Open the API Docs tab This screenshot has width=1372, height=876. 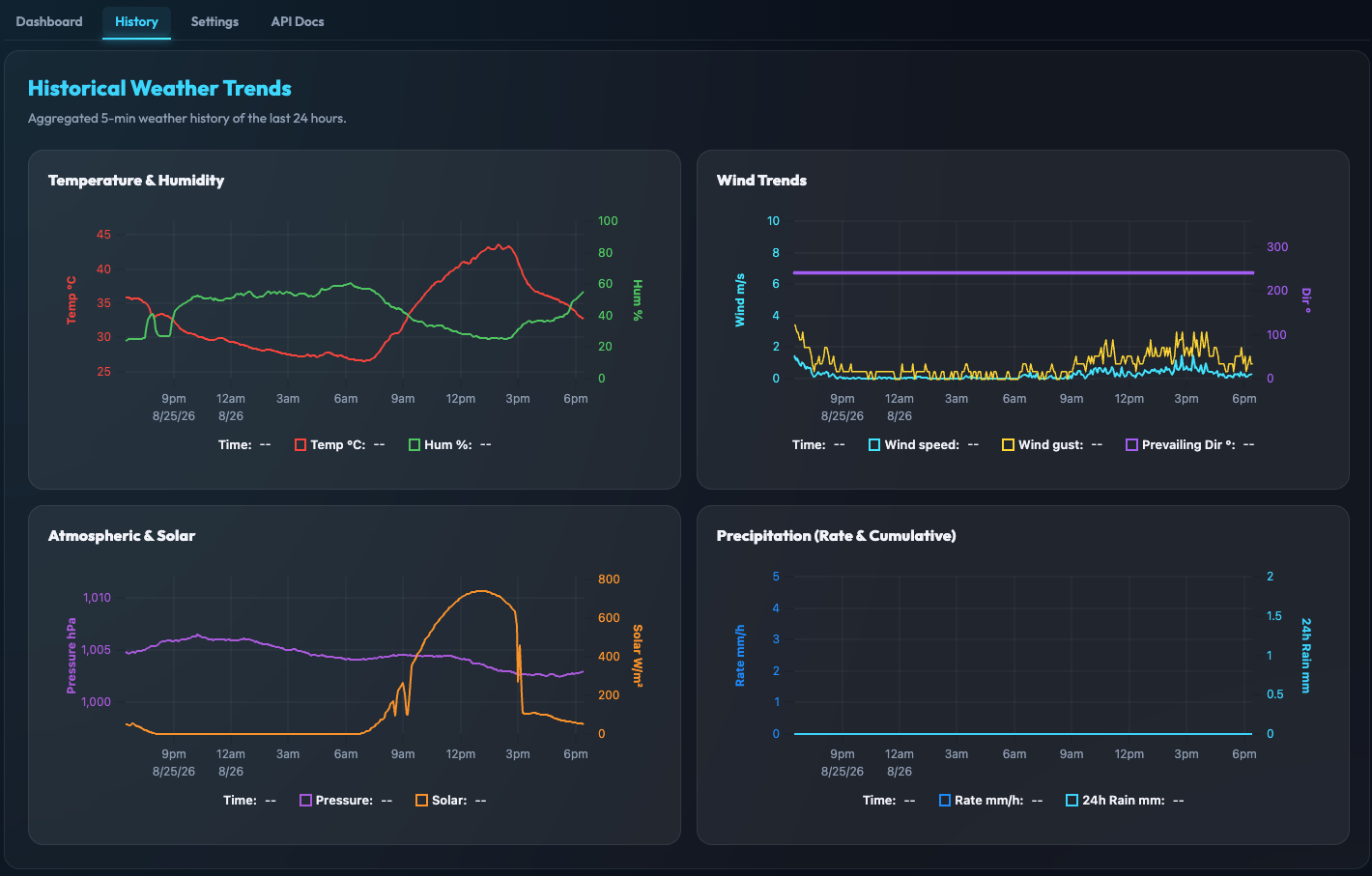pyautogui.click(x=298, y=21)
